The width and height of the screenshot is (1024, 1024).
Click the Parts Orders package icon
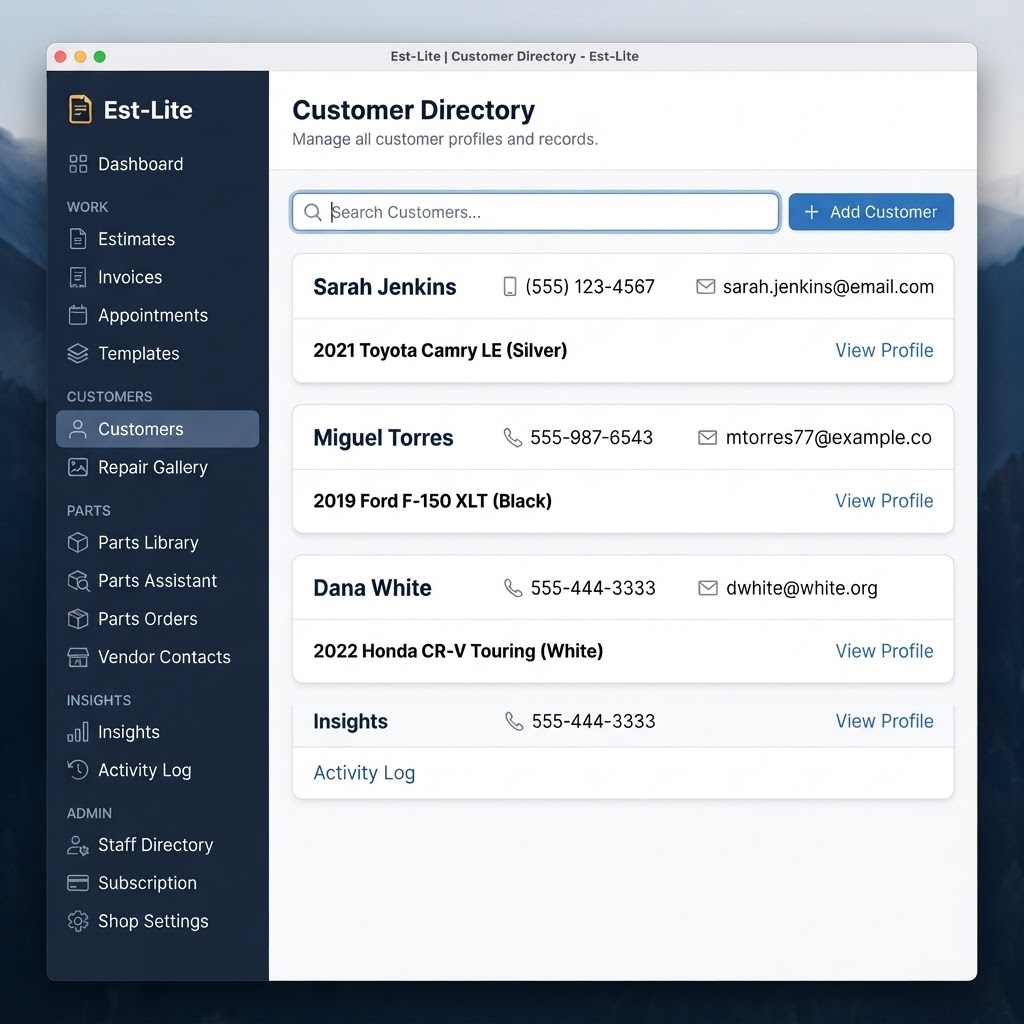click(78, 618)
